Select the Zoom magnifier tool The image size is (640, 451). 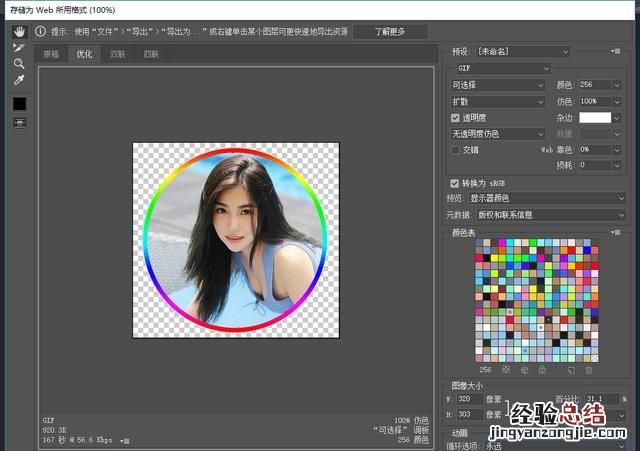19,63
